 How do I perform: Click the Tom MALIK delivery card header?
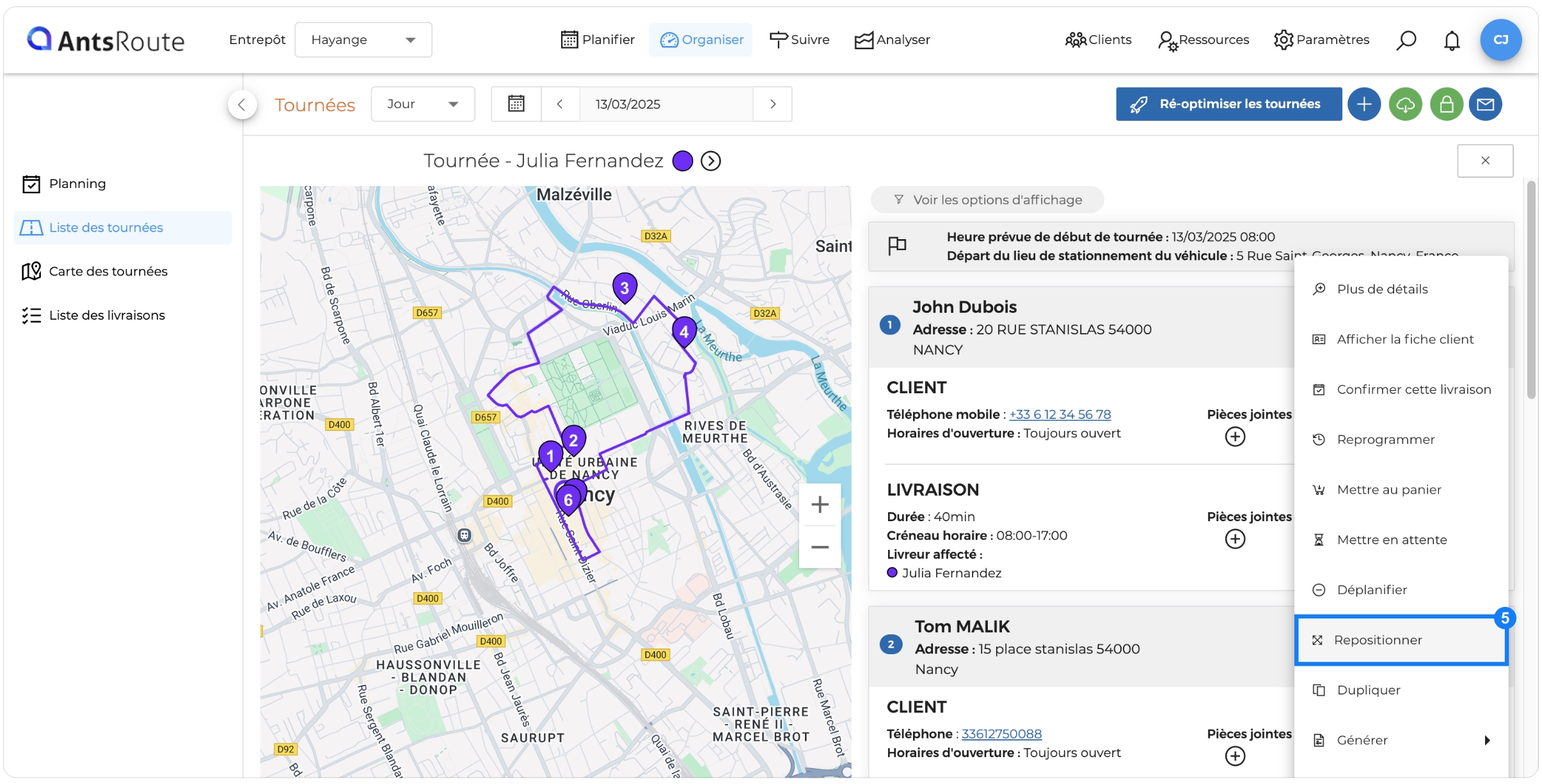1081,647
